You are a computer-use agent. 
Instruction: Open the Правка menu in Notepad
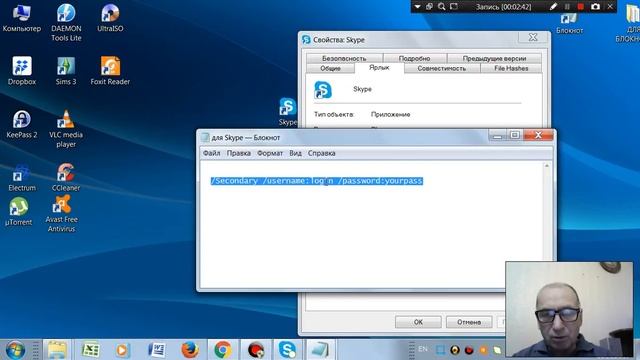pos(239,153)
